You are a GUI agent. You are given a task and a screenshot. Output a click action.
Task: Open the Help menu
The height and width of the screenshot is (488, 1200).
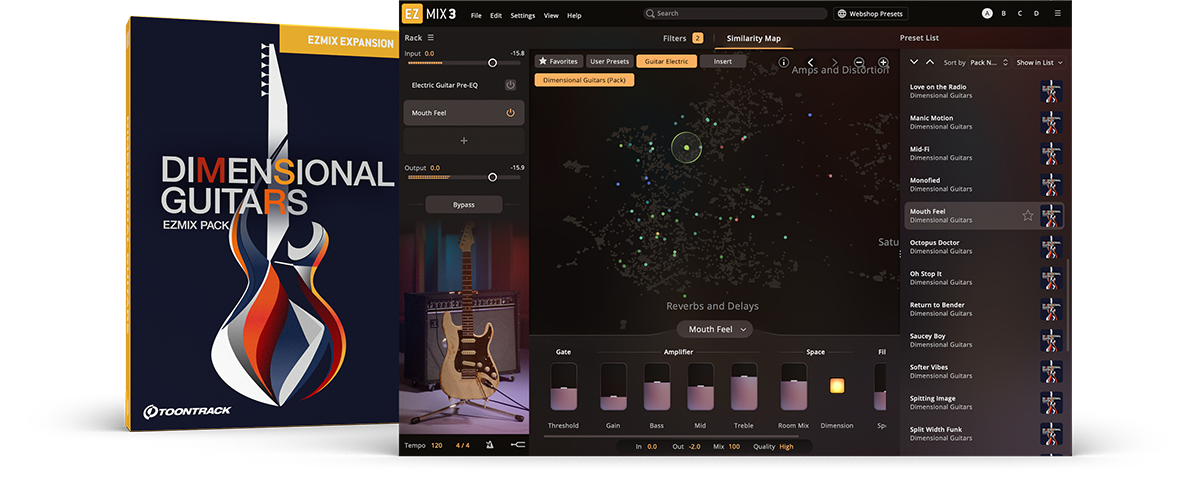pos(574,15)
